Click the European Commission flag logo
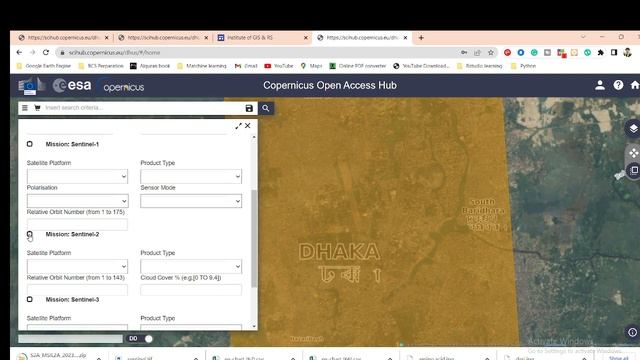 [x=31, y=86]
